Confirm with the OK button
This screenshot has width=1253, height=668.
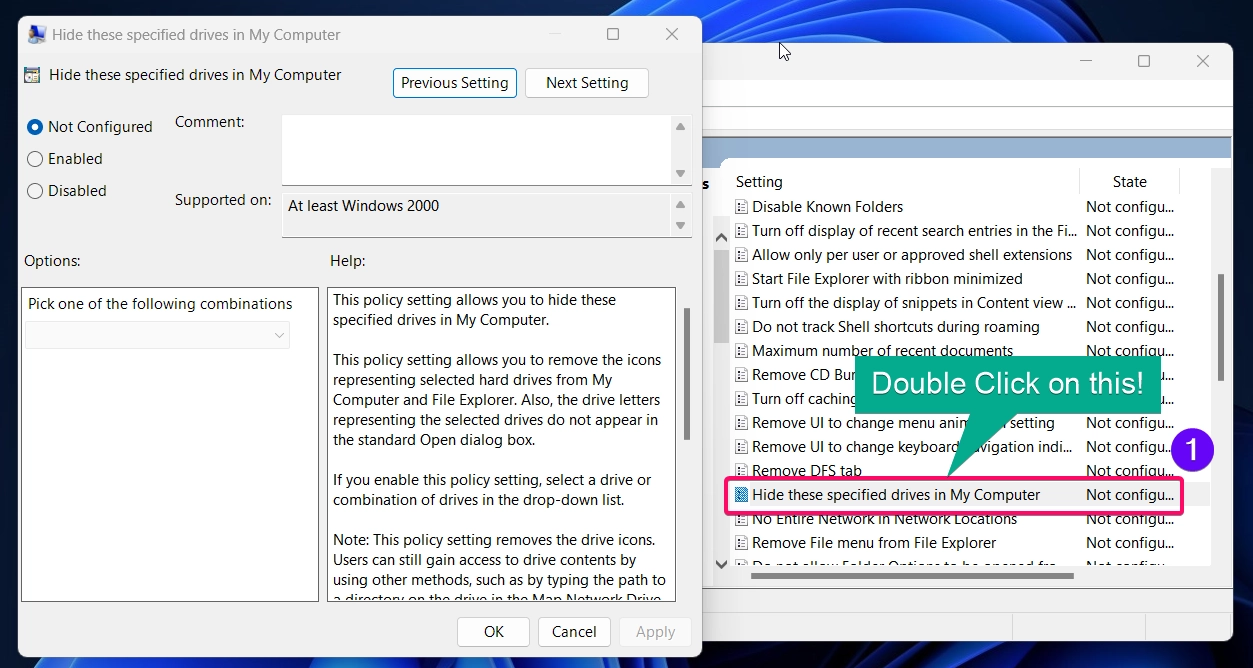[x=494, y=632]
